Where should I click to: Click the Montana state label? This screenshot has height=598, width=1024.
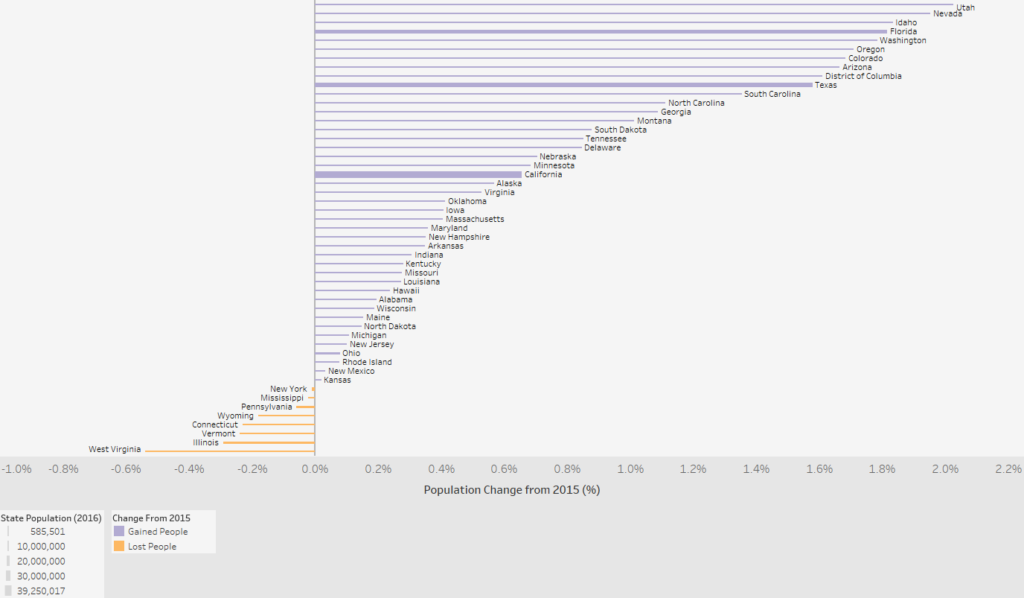tap(654, 121)
